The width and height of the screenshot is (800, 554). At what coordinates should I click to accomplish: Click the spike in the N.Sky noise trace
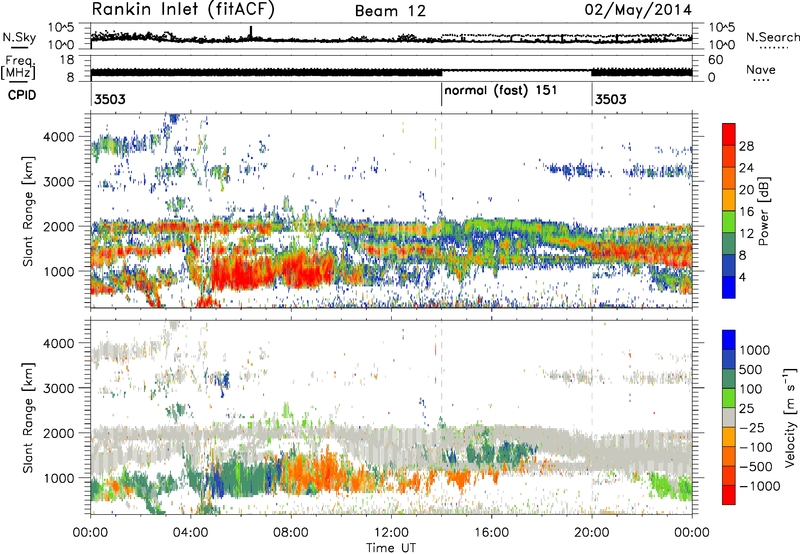[x=251, y=32]
